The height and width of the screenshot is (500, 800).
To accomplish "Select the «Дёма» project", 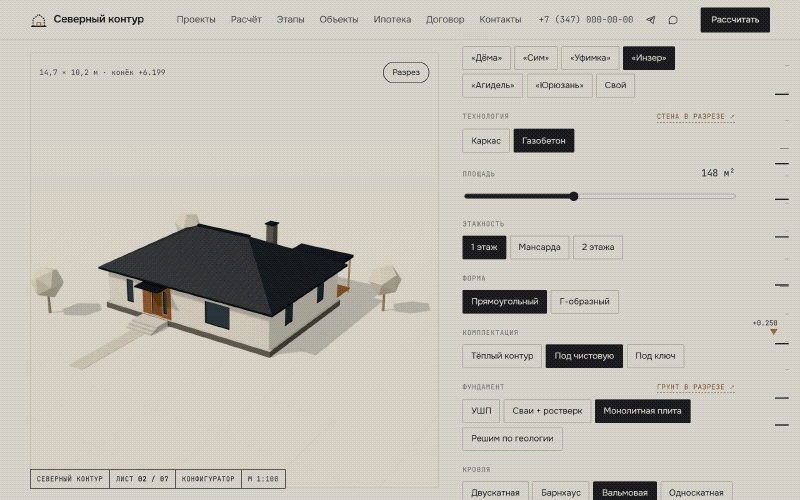I will [x=486, y=58].
